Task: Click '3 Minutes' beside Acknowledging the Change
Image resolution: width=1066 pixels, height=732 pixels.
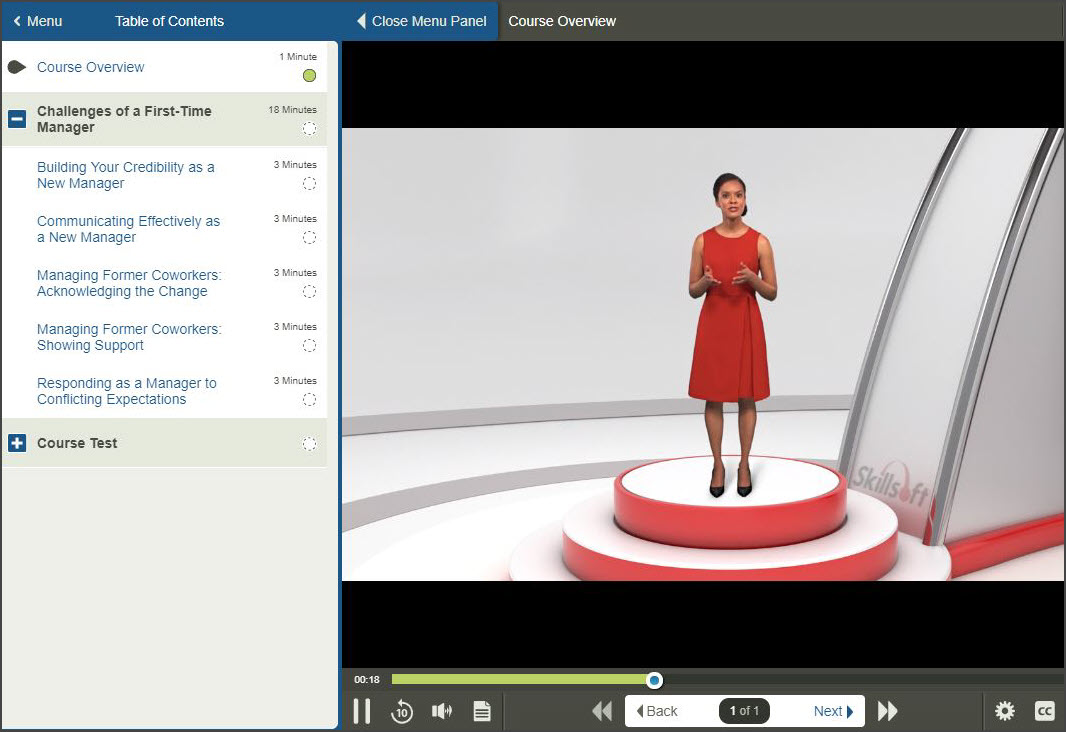Action: (x=295, y=273)
